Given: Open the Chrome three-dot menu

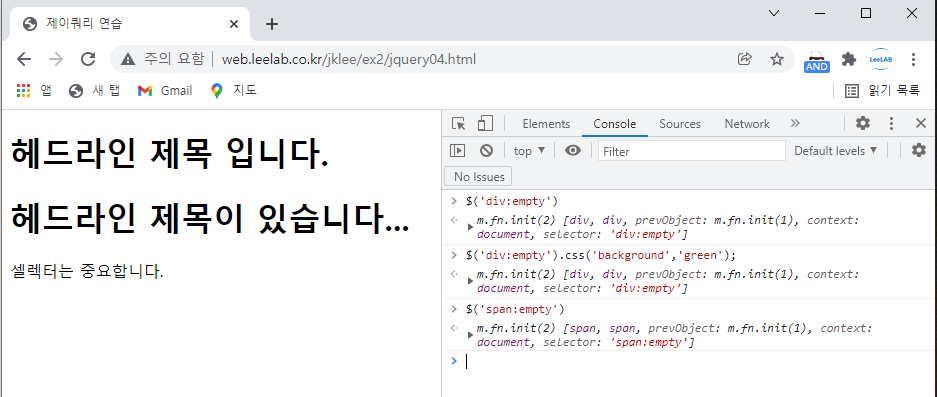Looking at the screenshot, I should (x=913, y=59).
